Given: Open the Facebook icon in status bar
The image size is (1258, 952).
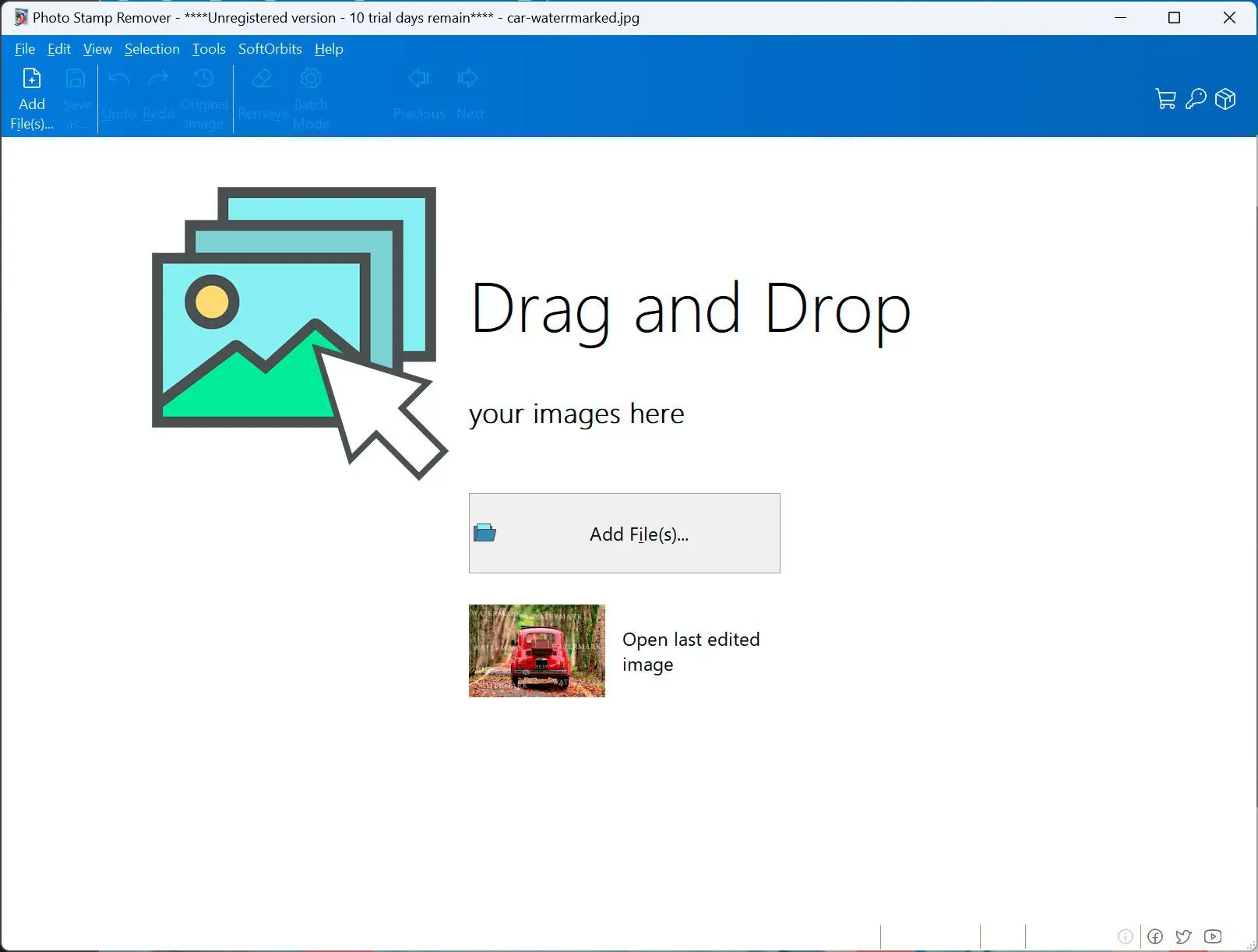Looking at the screenshot, I should 1155,936.
